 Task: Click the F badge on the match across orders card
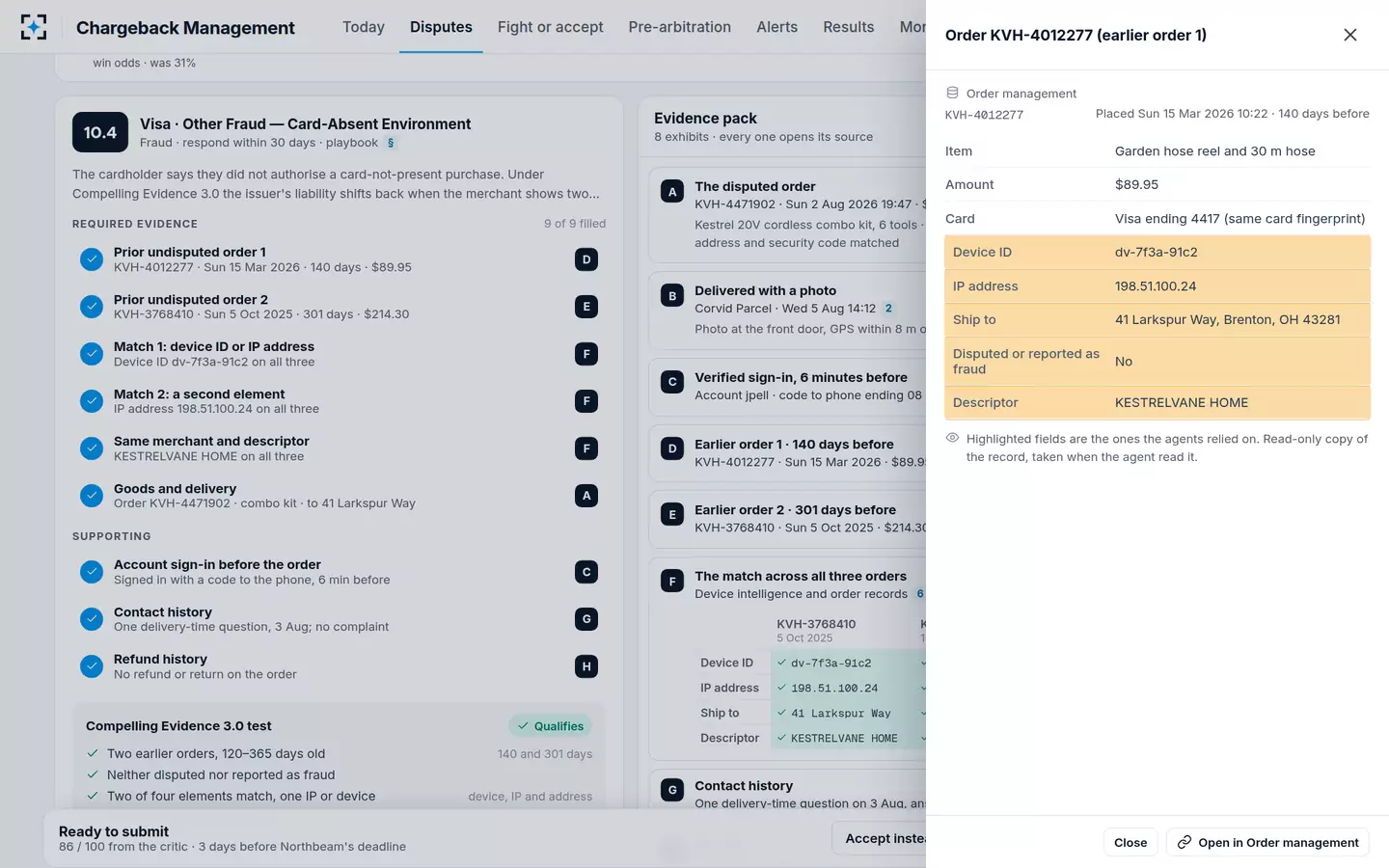[x=672, y=582]
